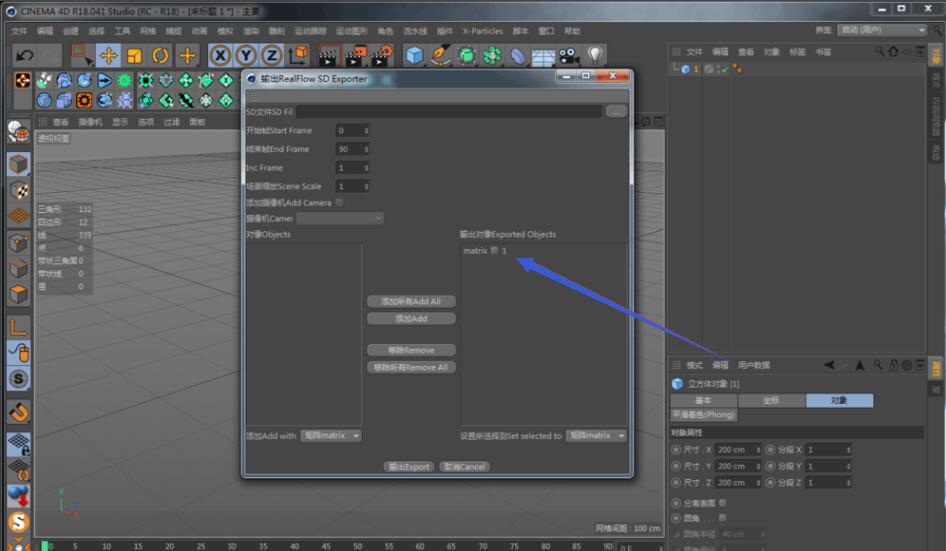The width and height of the screenshot is (946, 551).
Task: Click the Start Frame stepper arrows
Action: point(366,130)
